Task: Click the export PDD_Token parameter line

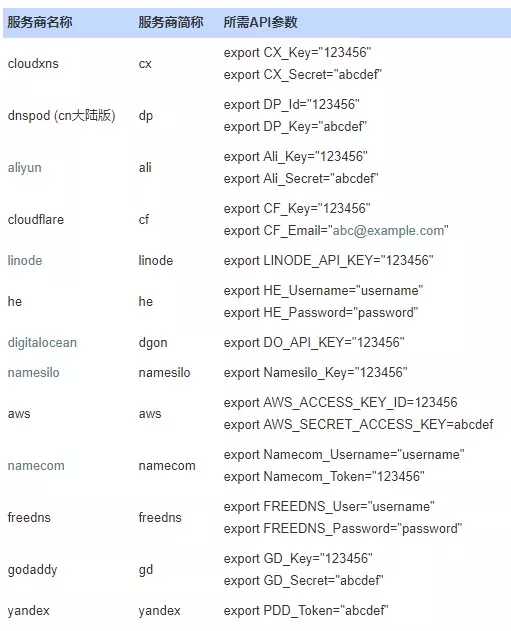Action: tap(306, 610)
